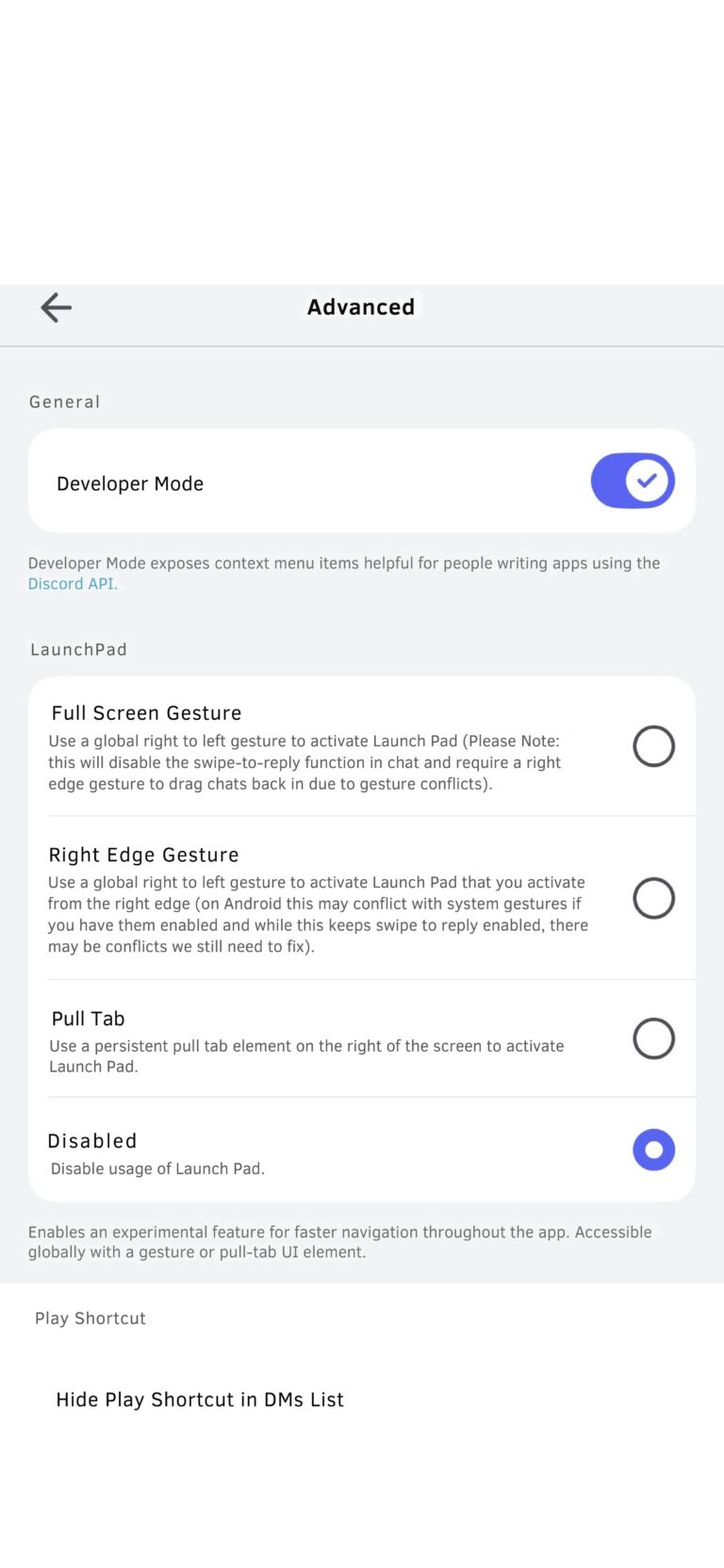Click the Developer Mode settings row
The image size is (724, 1568).
point(283,481)
